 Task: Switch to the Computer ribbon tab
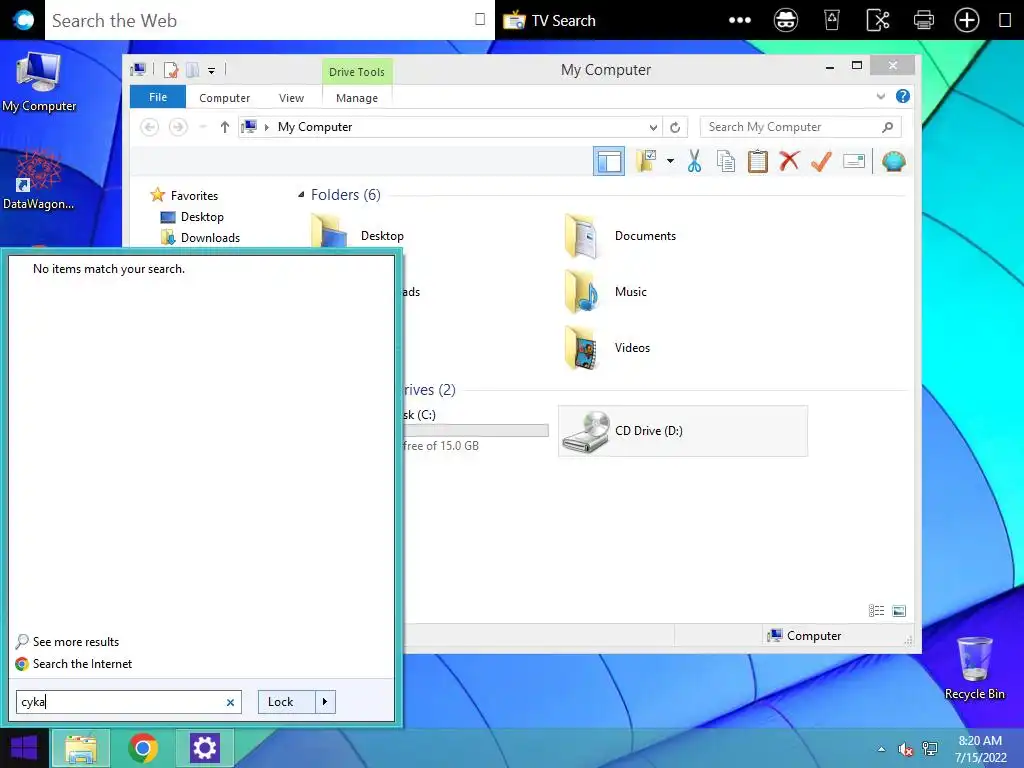point(225,98)
